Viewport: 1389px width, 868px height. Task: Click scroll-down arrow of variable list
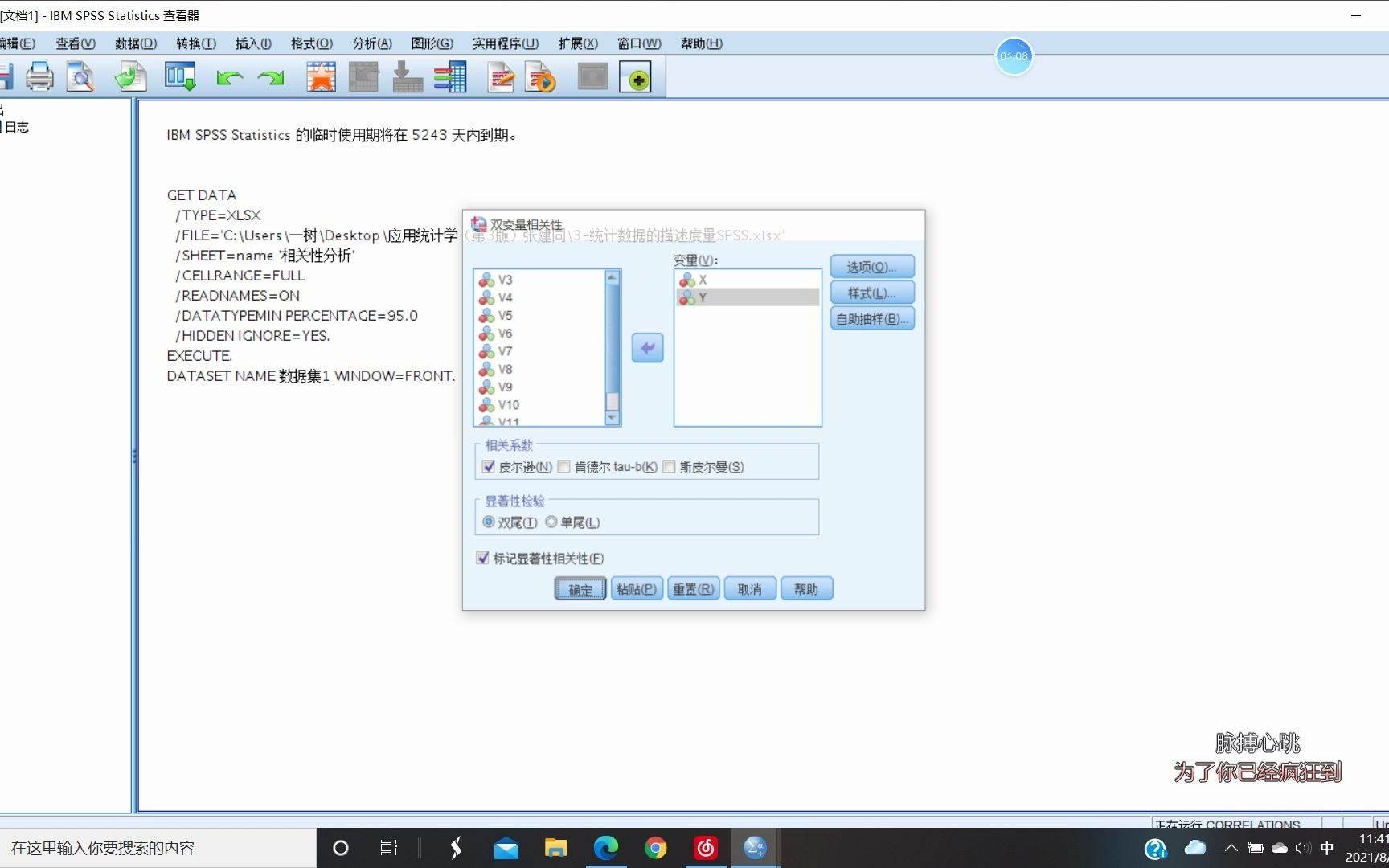(x=613, y=418)
